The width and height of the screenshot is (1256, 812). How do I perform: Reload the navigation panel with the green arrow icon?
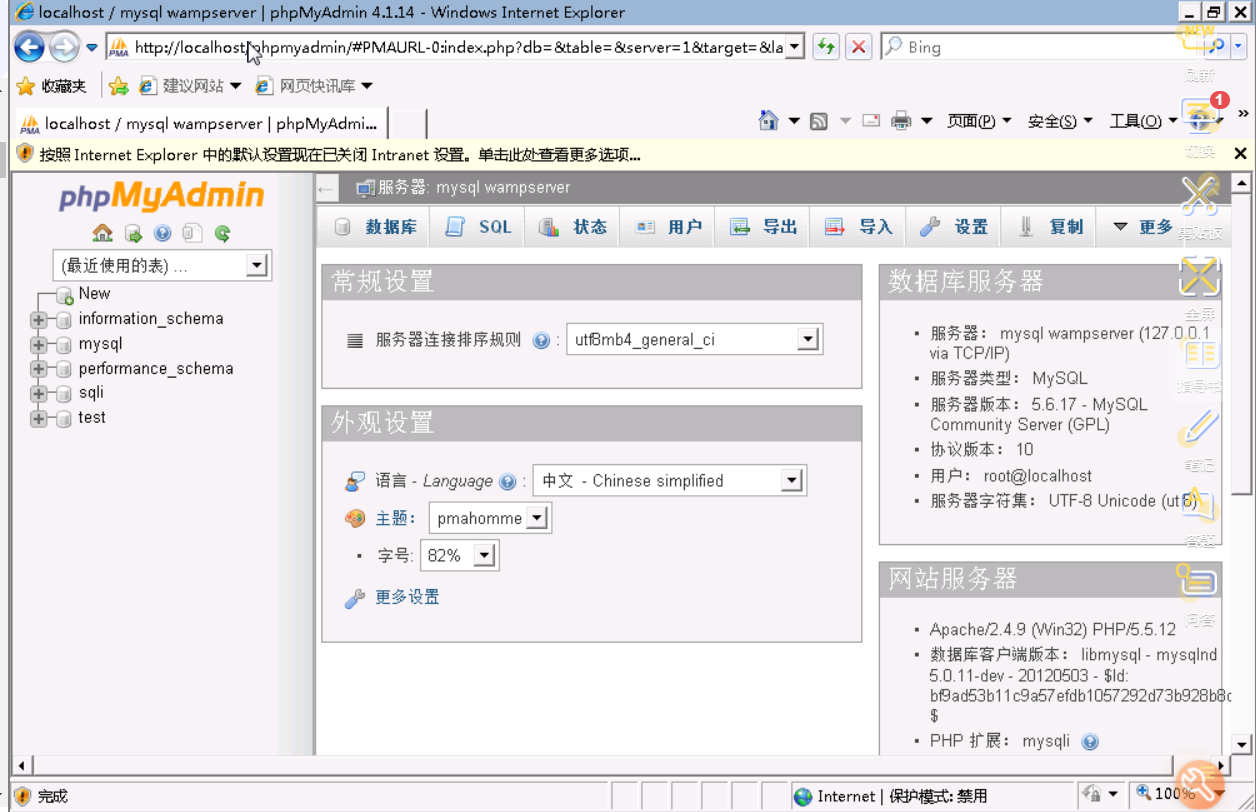click(x=222, y=233)
